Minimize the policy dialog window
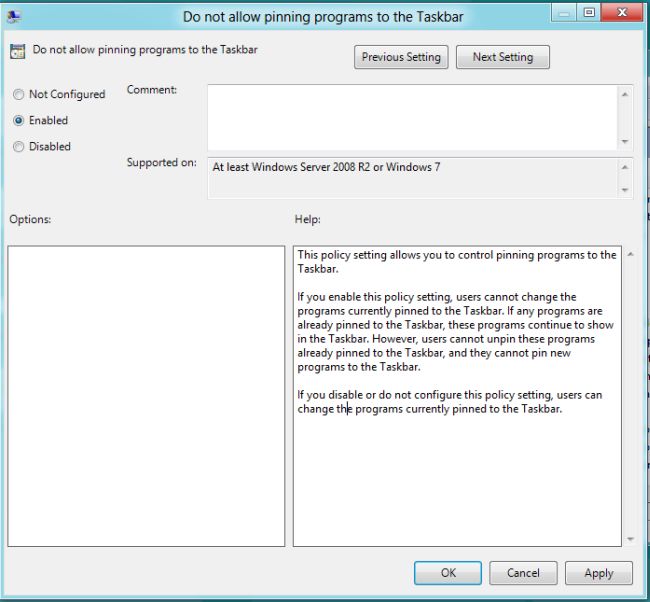Viewport: 650px width, 602px height. pos(564,13)
